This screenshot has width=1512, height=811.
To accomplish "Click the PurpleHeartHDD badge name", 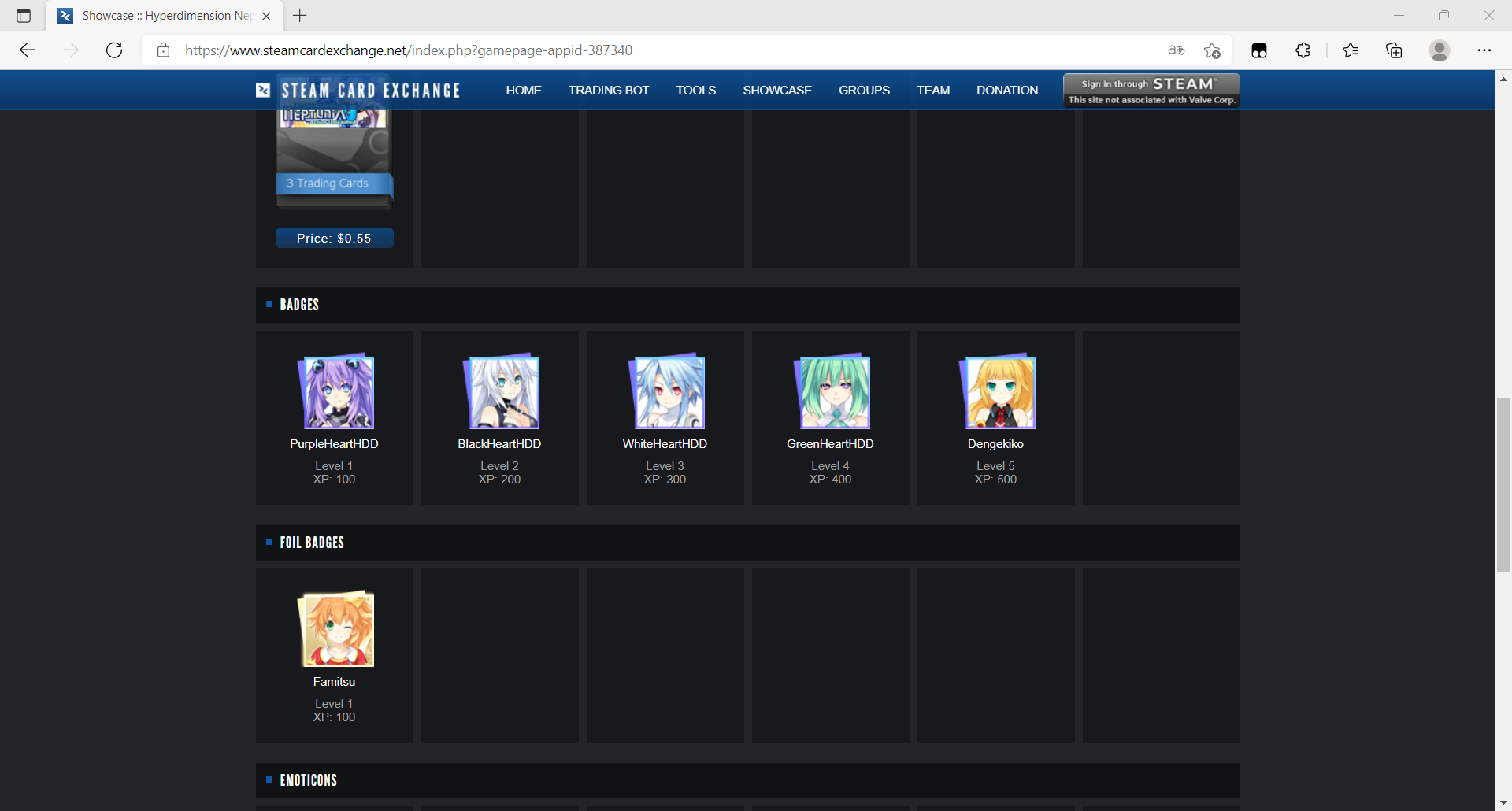I will 334,444.
